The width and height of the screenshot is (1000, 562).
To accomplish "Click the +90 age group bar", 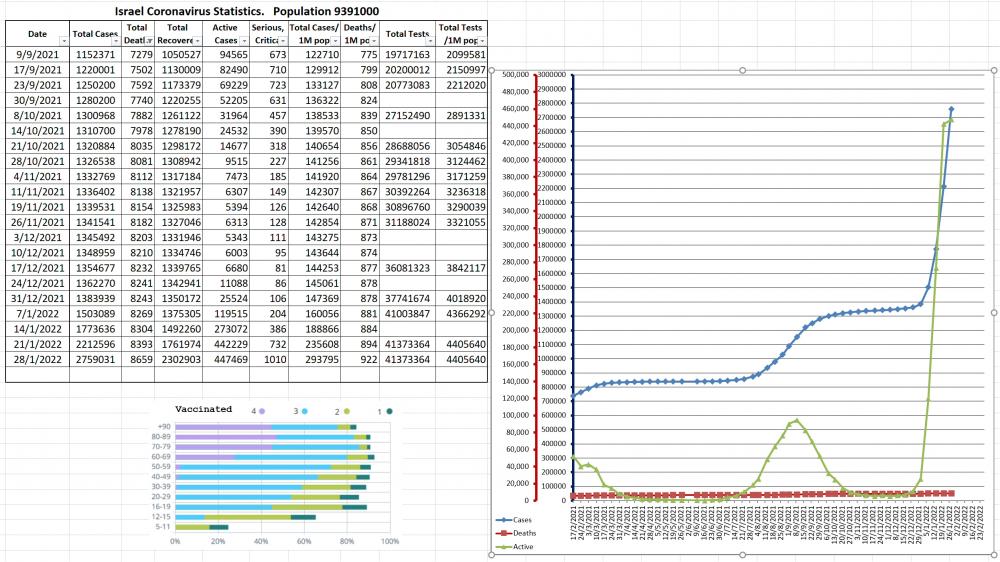I will point(265,427).
